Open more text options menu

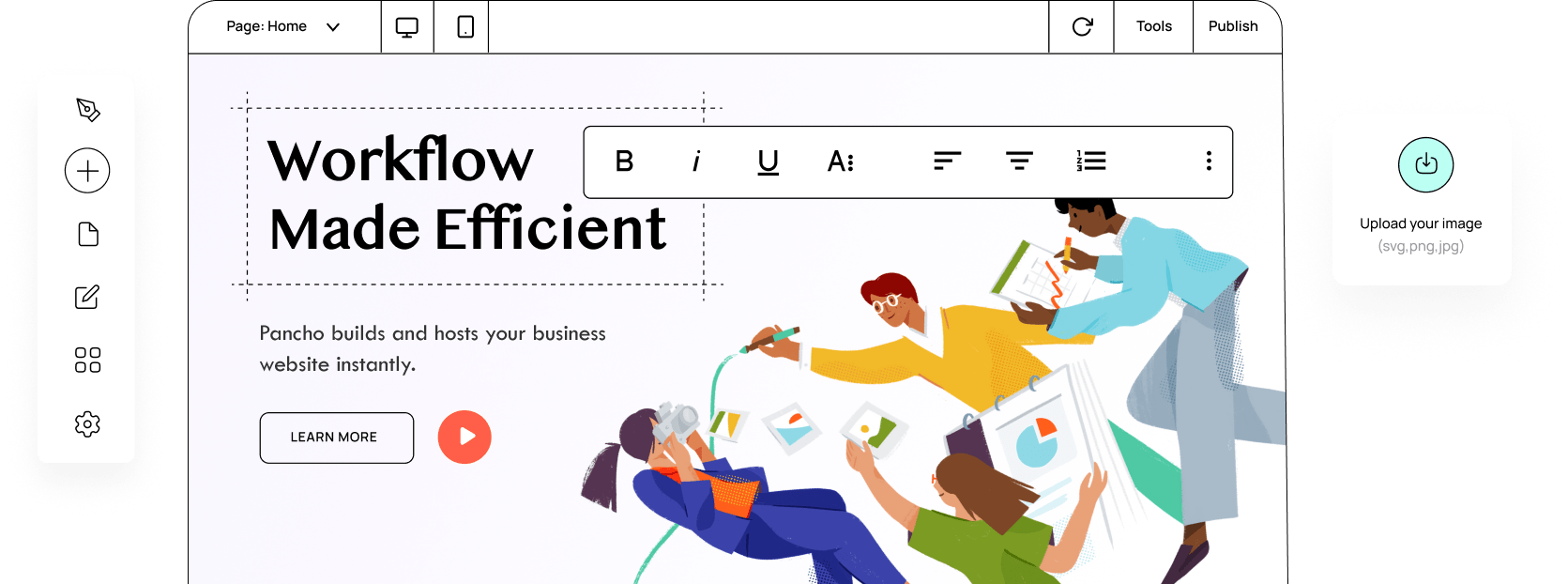click(x=1209, y=161)
